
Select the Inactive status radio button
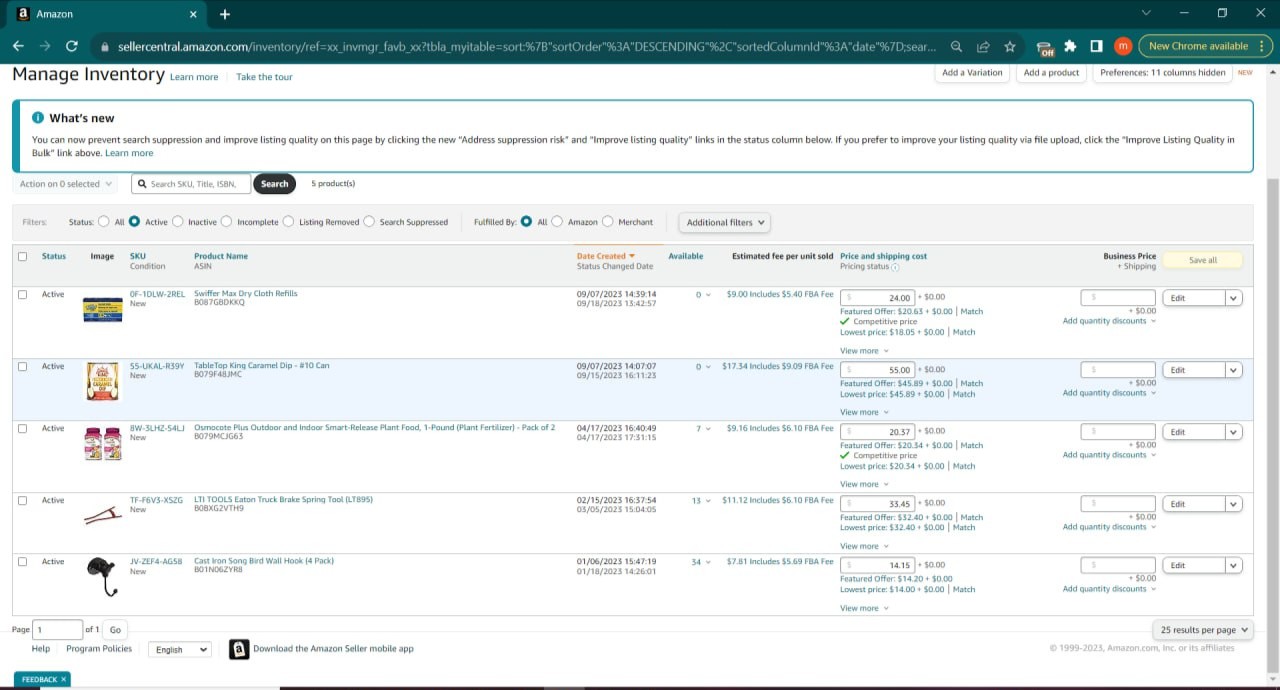(x=178, y=222)
